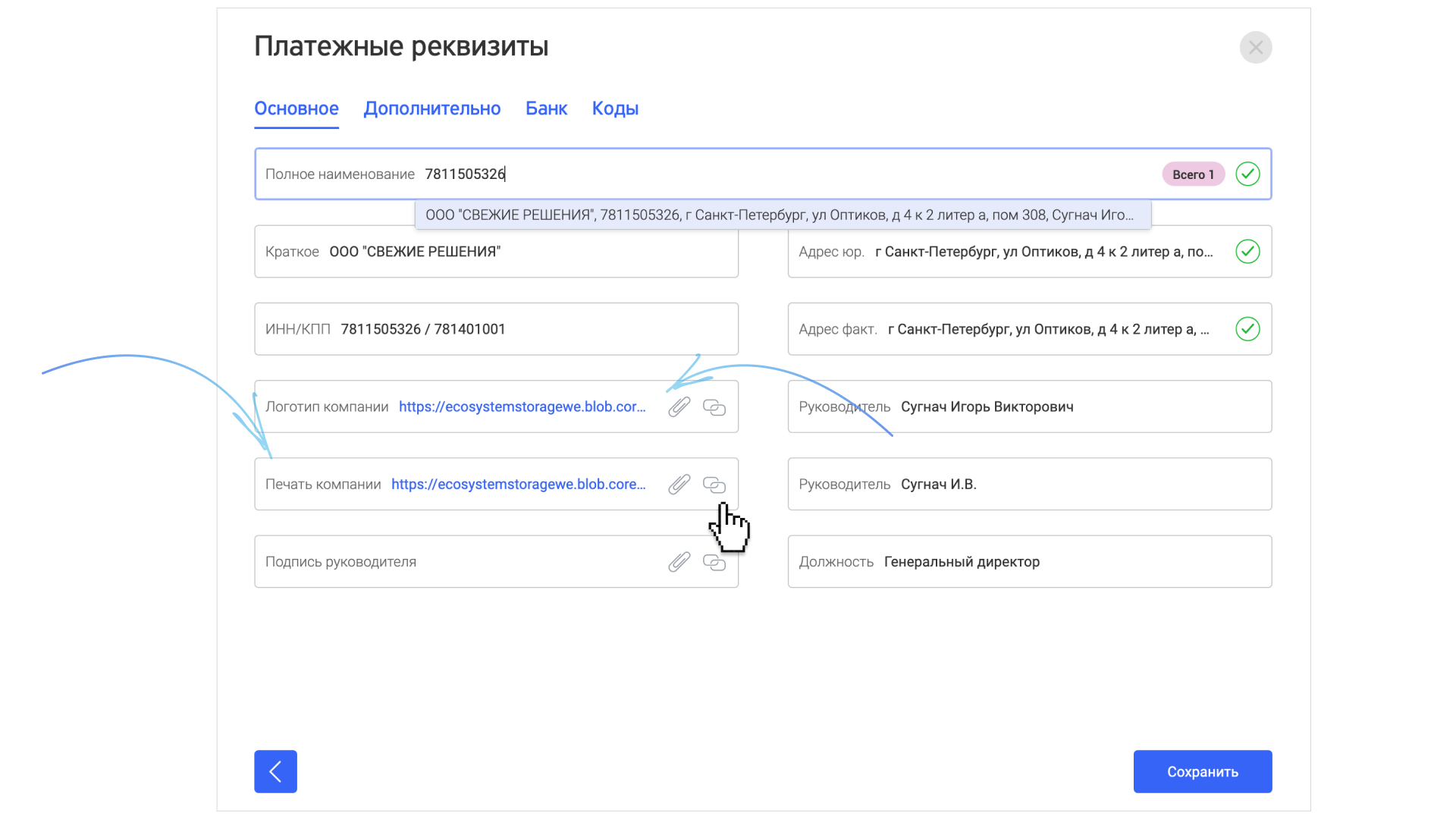Click the blue back arrow button

pyautogui.click(x=275, y=771)
